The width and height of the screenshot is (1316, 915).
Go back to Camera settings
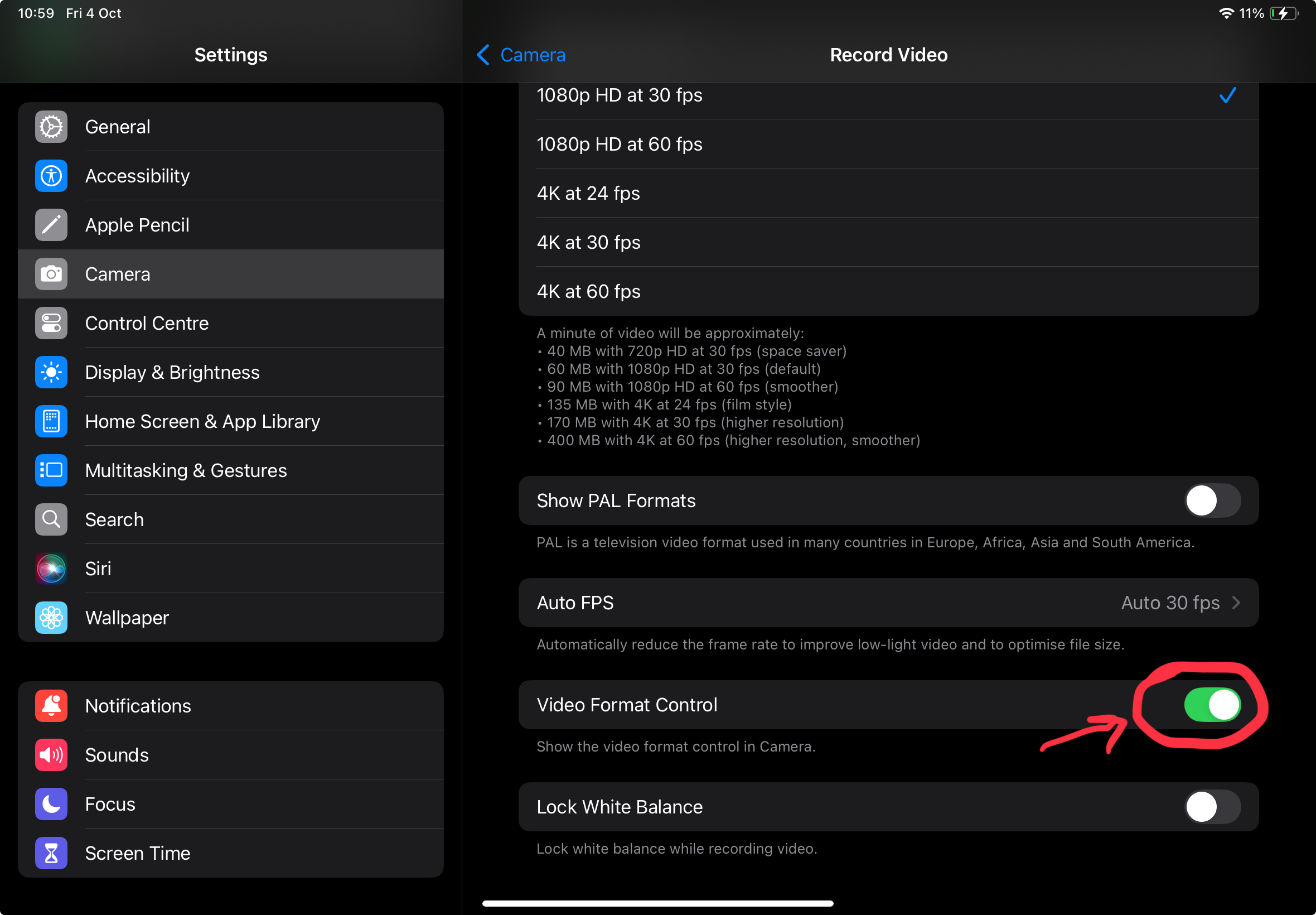point(521,55)
